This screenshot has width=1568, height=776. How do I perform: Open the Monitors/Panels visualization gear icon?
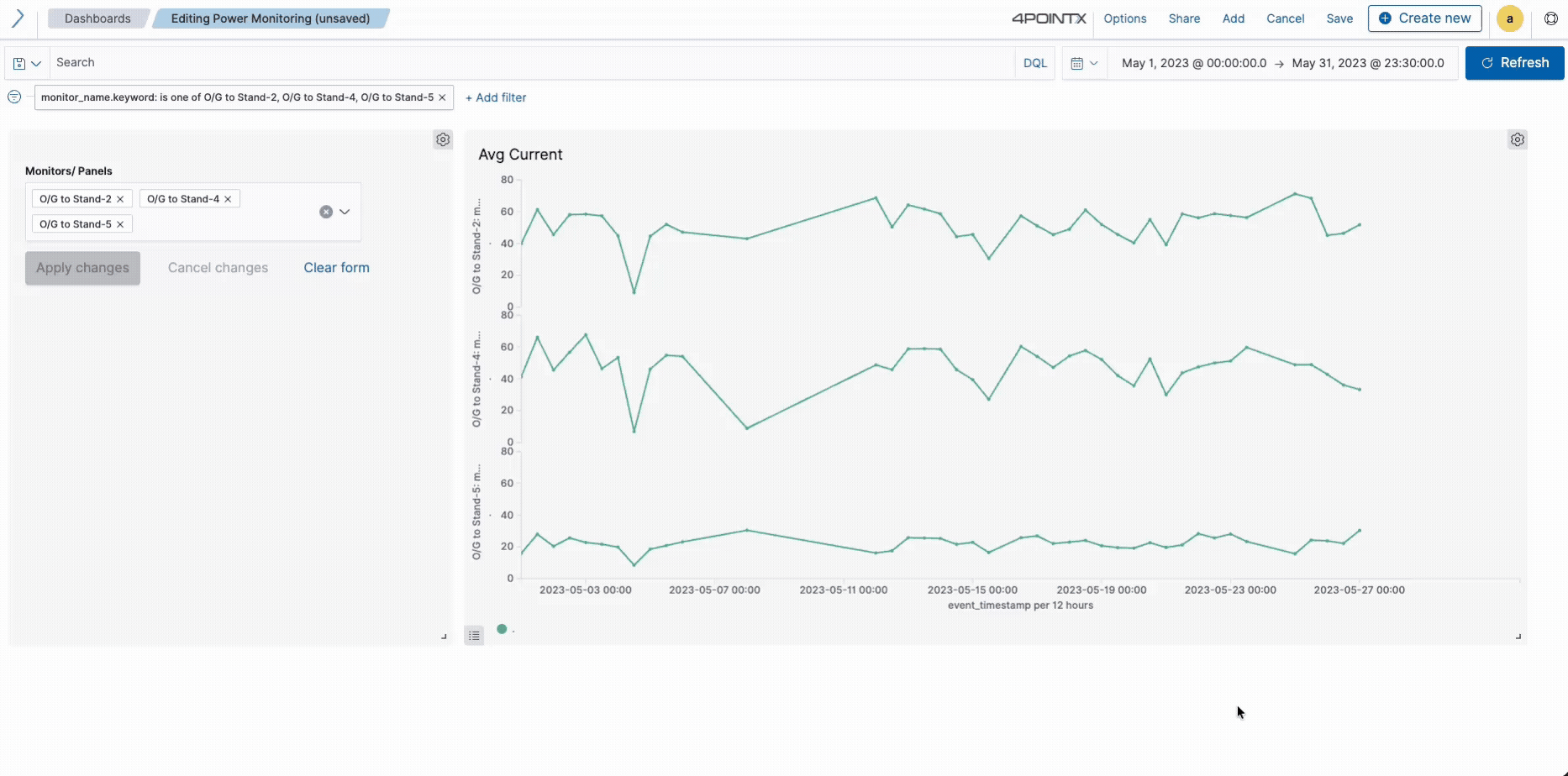coord(443,139)
